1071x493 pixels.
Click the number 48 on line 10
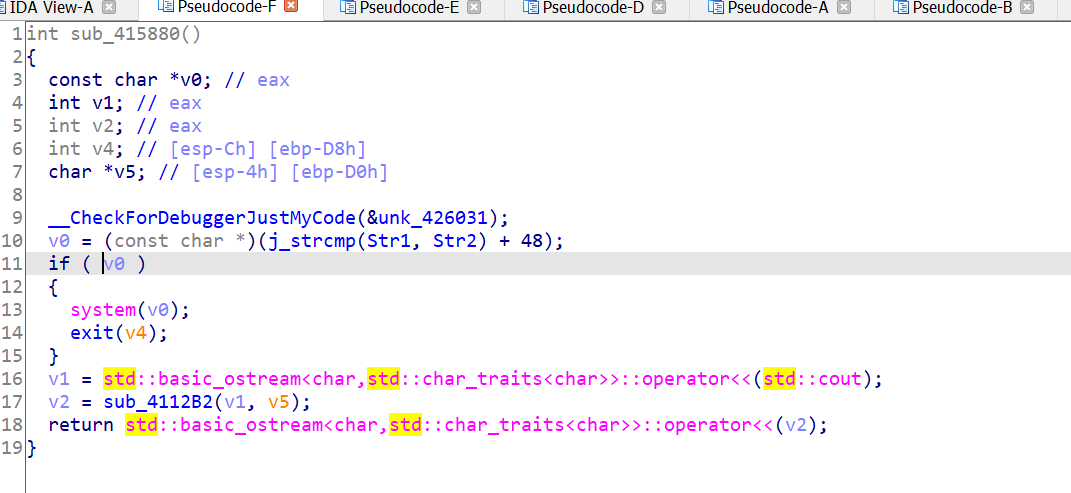point(531,241)
